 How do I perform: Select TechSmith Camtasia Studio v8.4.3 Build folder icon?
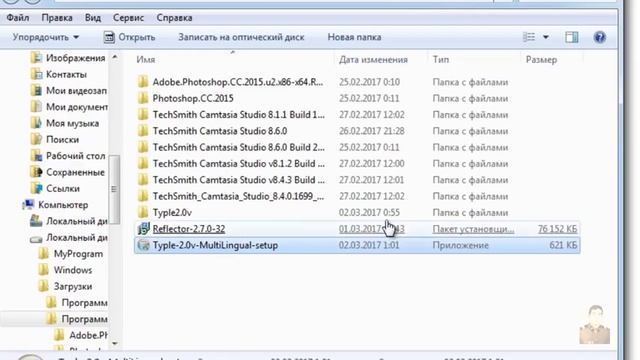point(143,180)
